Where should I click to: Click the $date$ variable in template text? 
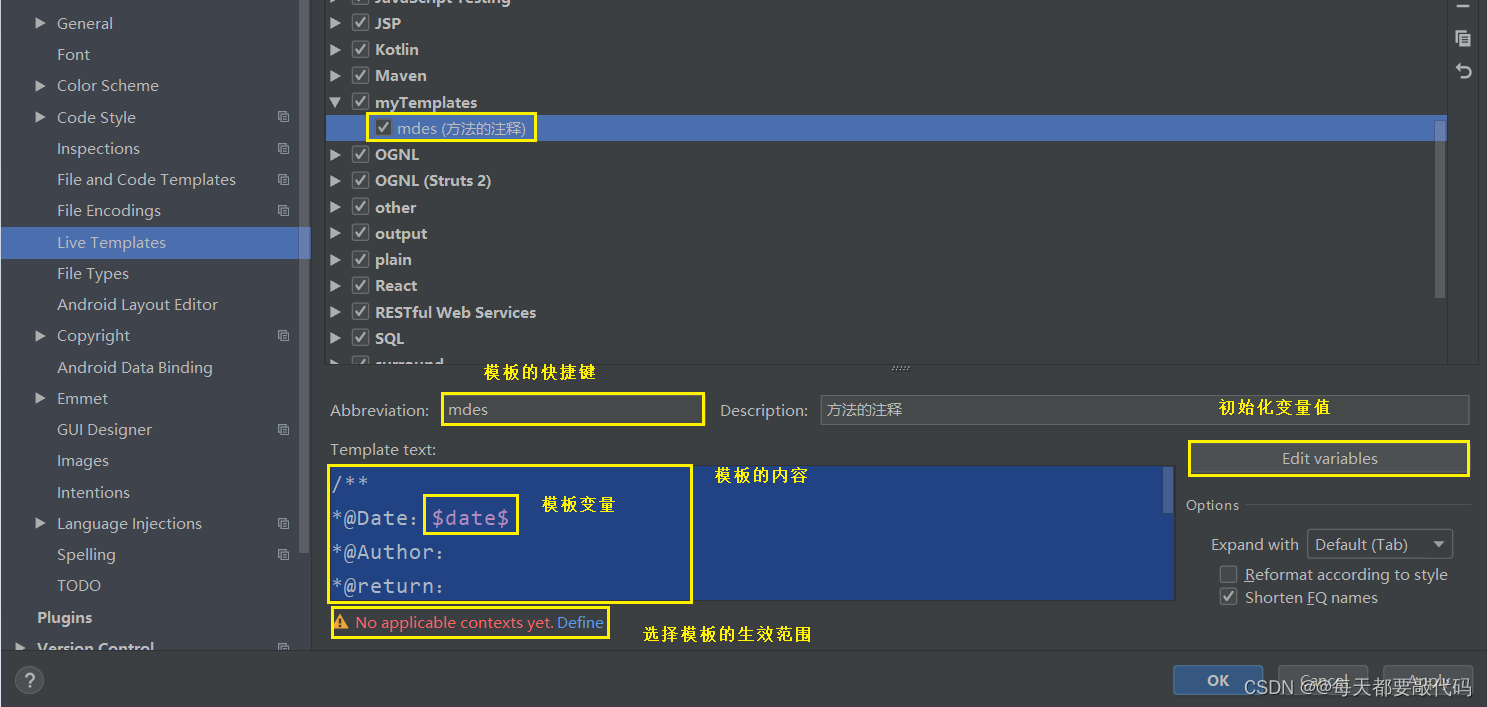[471, 517]
